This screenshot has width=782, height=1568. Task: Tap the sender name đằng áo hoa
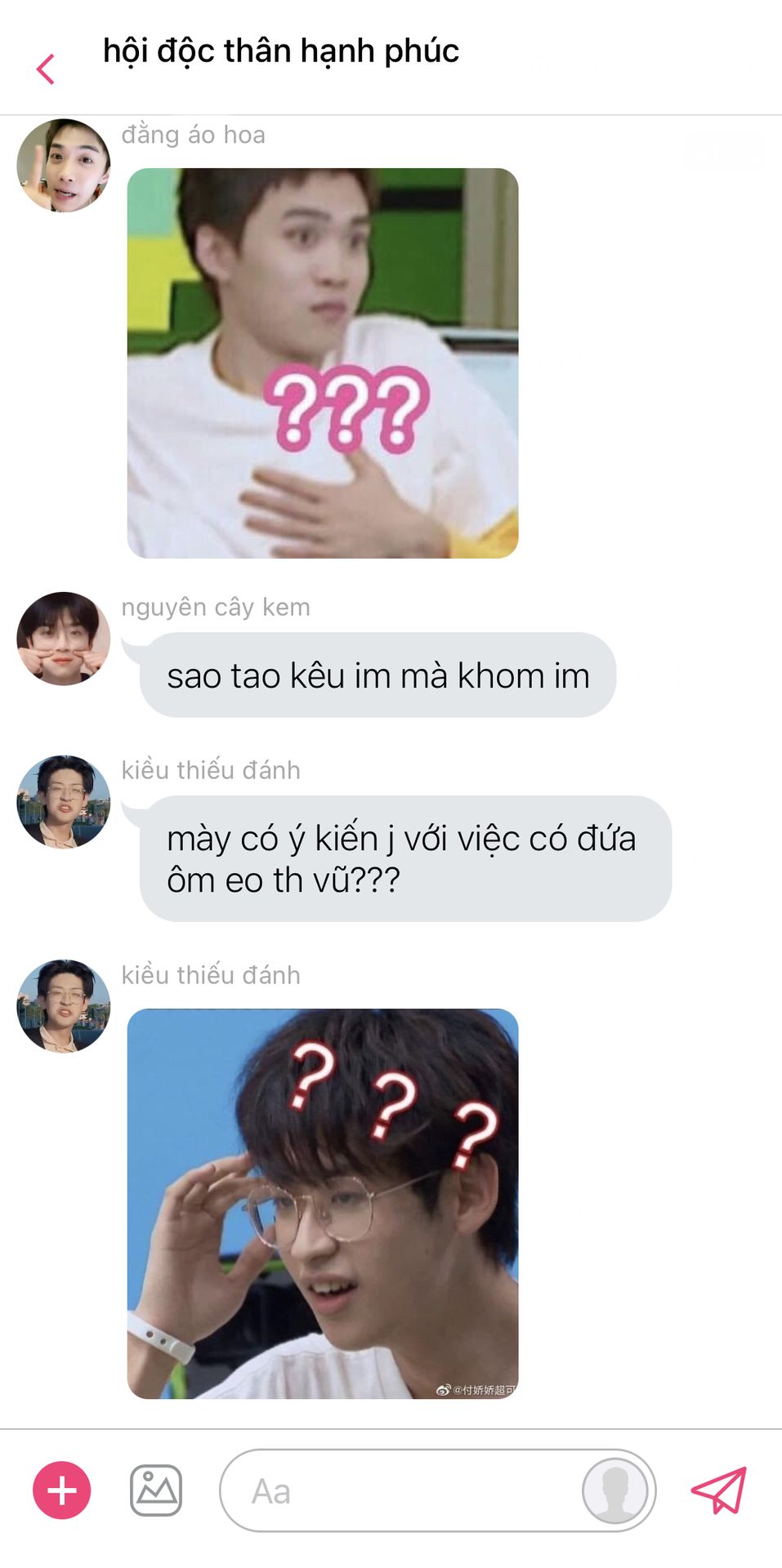click(x=194, y=135)
